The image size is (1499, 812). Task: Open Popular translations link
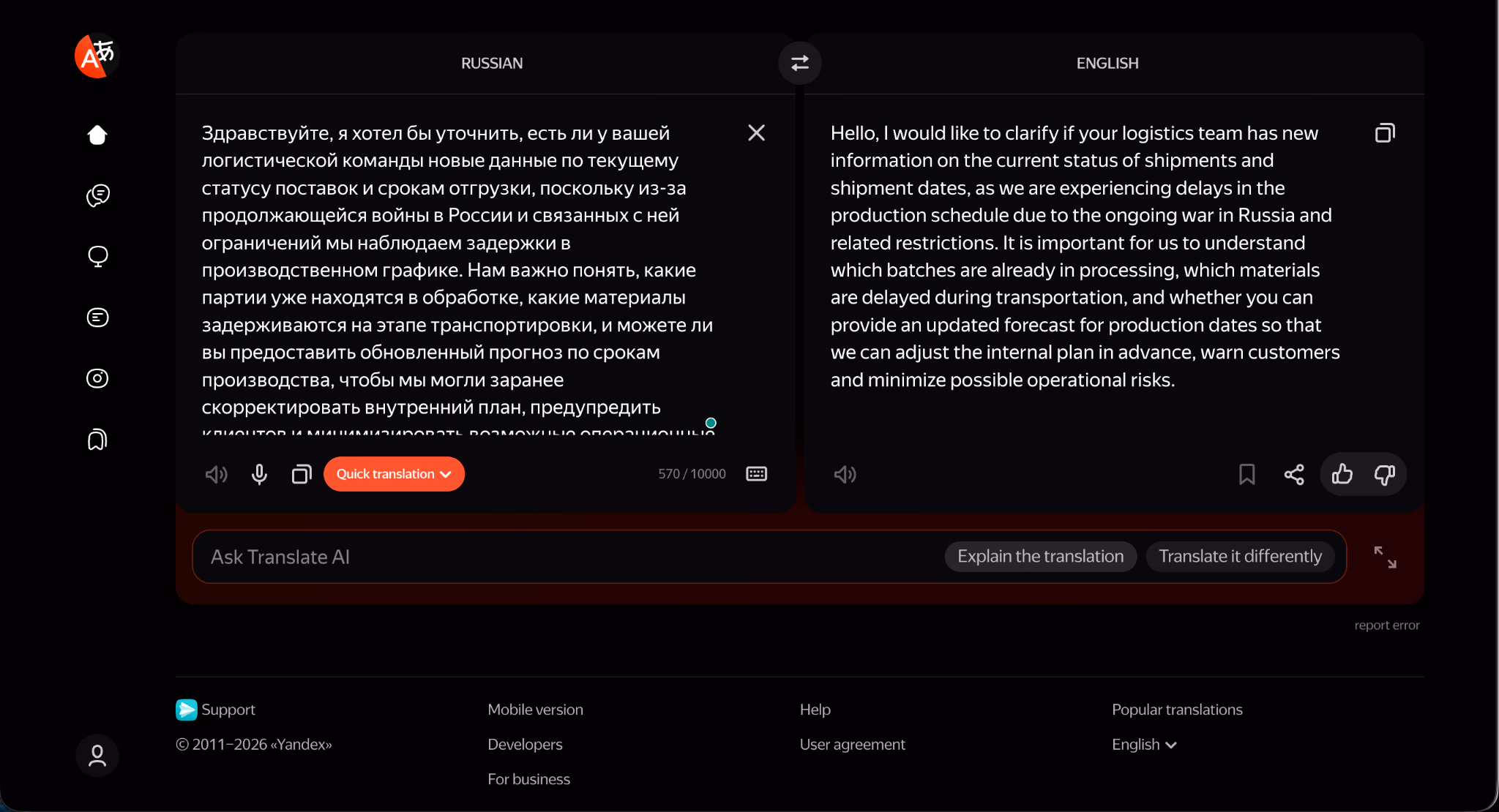coord(1177,710)
